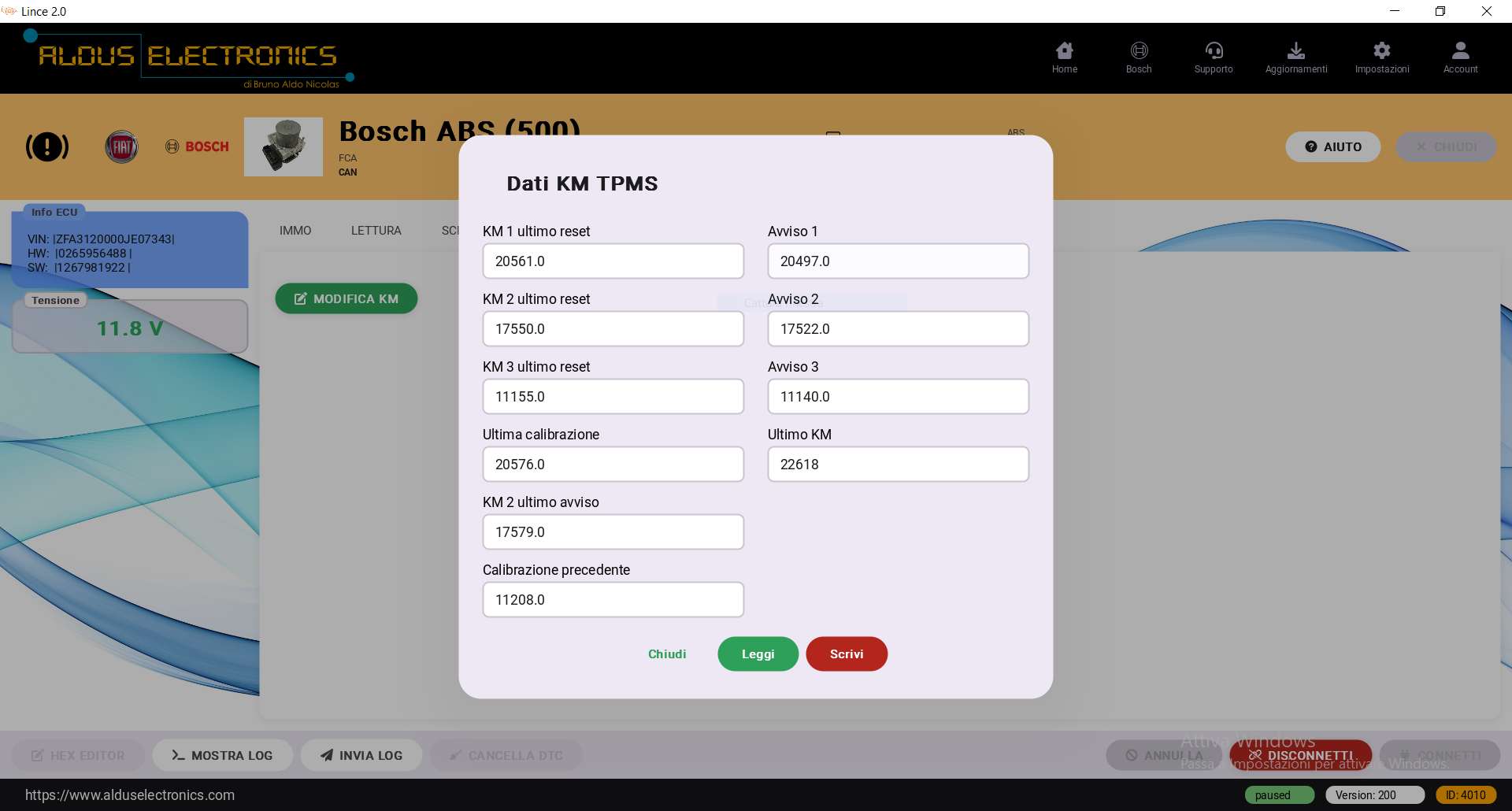1512x811 pixels.
Task: Edit the Avviso 3 field
Action: (x=898, y=396)
